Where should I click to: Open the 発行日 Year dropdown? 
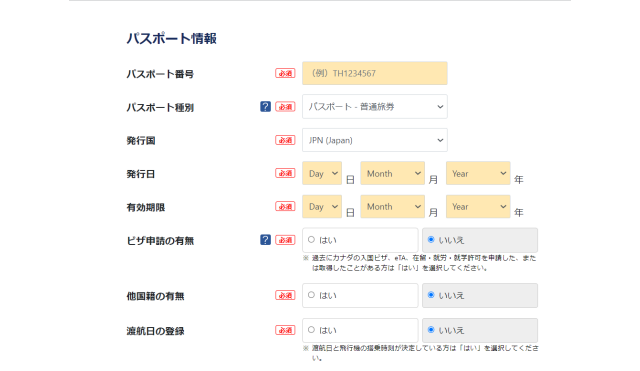click(478, 173)
